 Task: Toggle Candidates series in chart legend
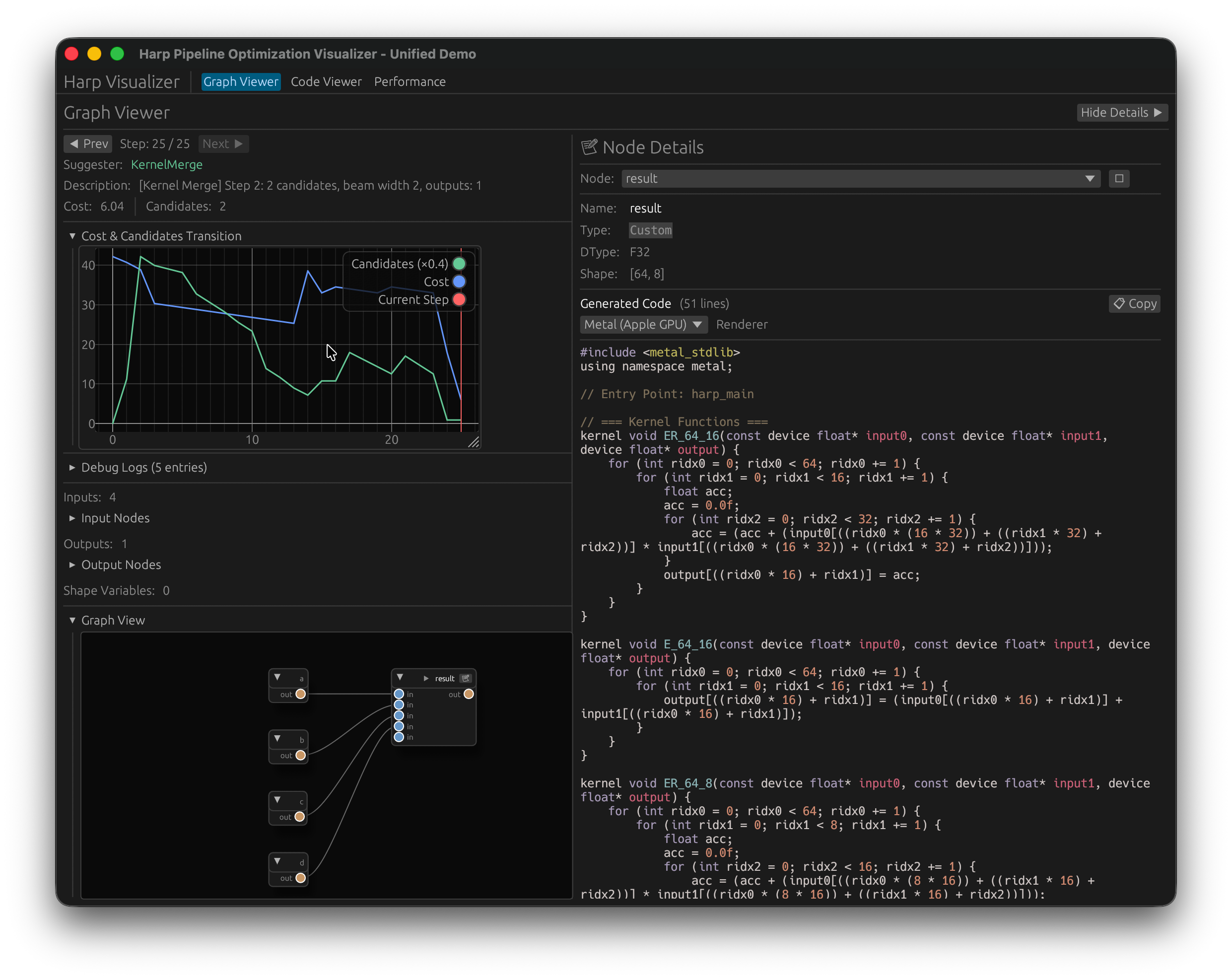[x=459, y=264]
